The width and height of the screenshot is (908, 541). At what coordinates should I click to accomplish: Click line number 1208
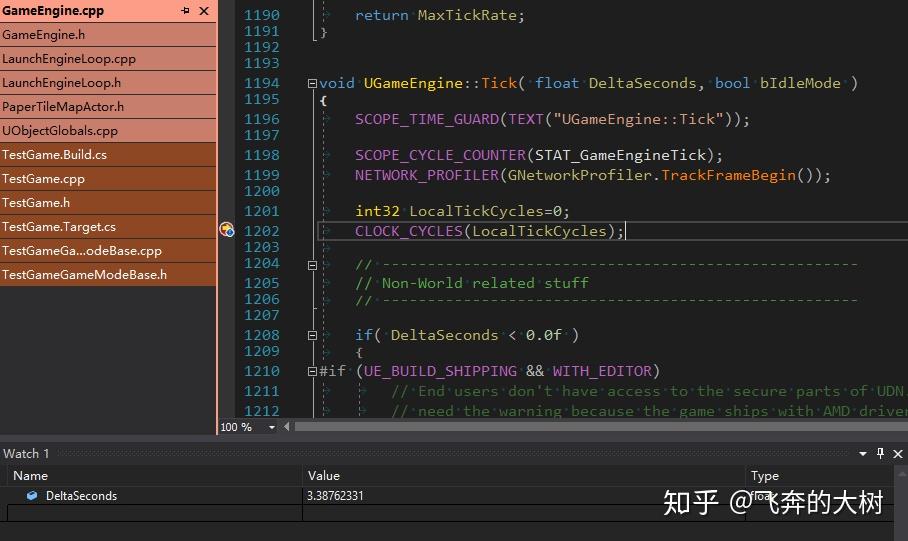tap(262, 335)
